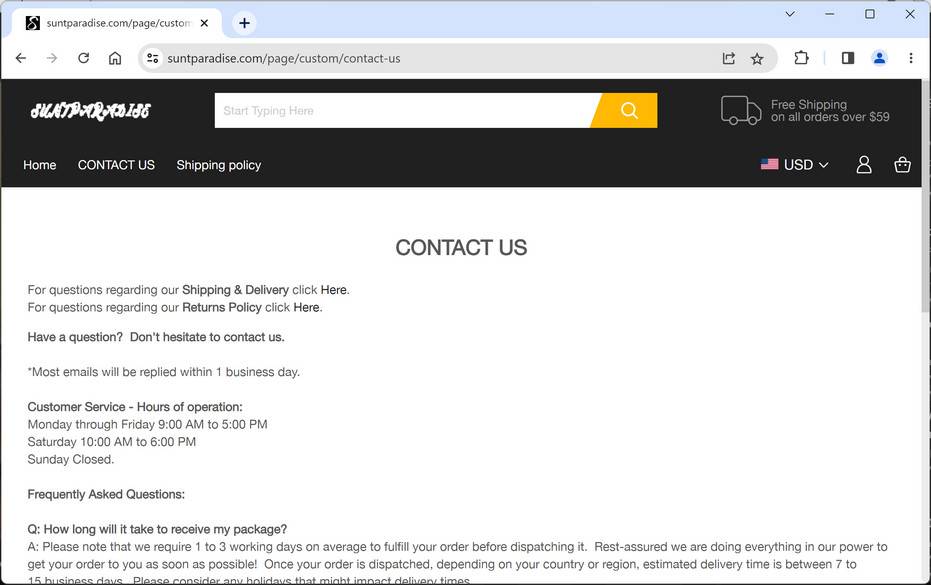Screen dimensions: 931x585
Task: Click 'Q: How long will it take' question
Action: point(157,529)
